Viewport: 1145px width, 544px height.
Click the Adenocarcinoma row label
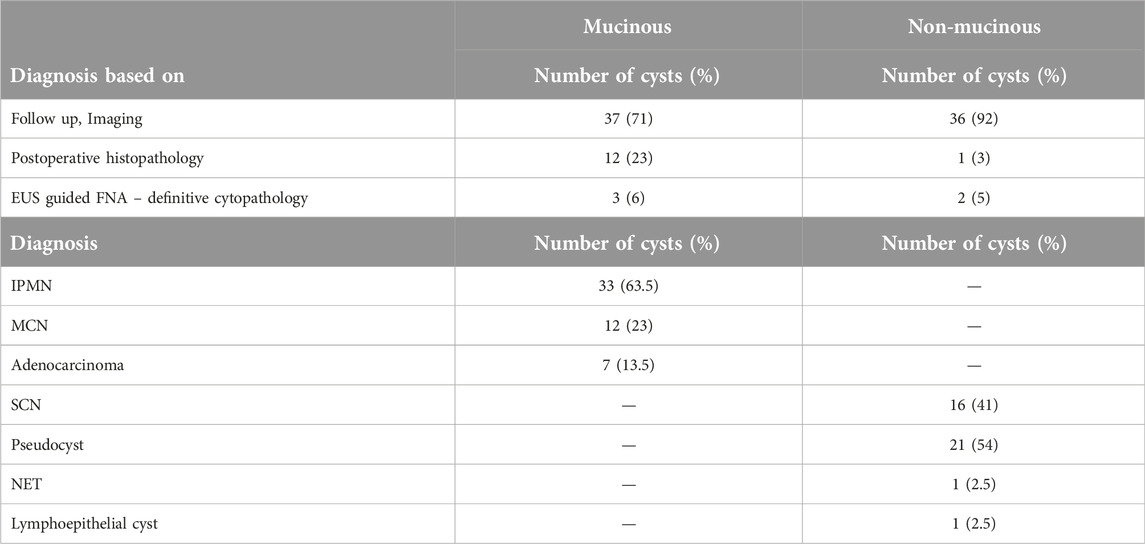[67, 365]
